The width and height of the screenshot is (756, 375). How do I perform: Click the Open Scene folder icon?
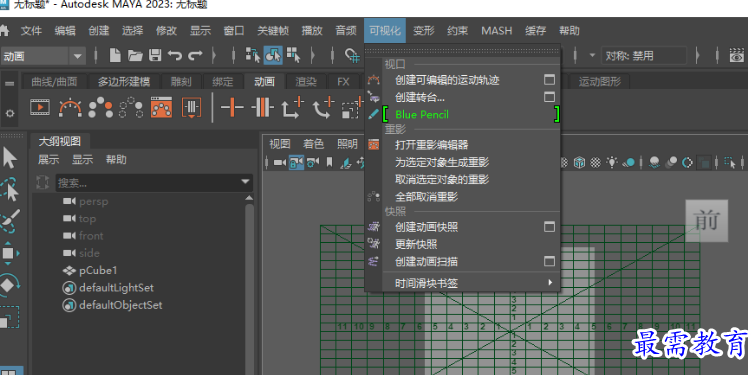(x=135, y=55)
